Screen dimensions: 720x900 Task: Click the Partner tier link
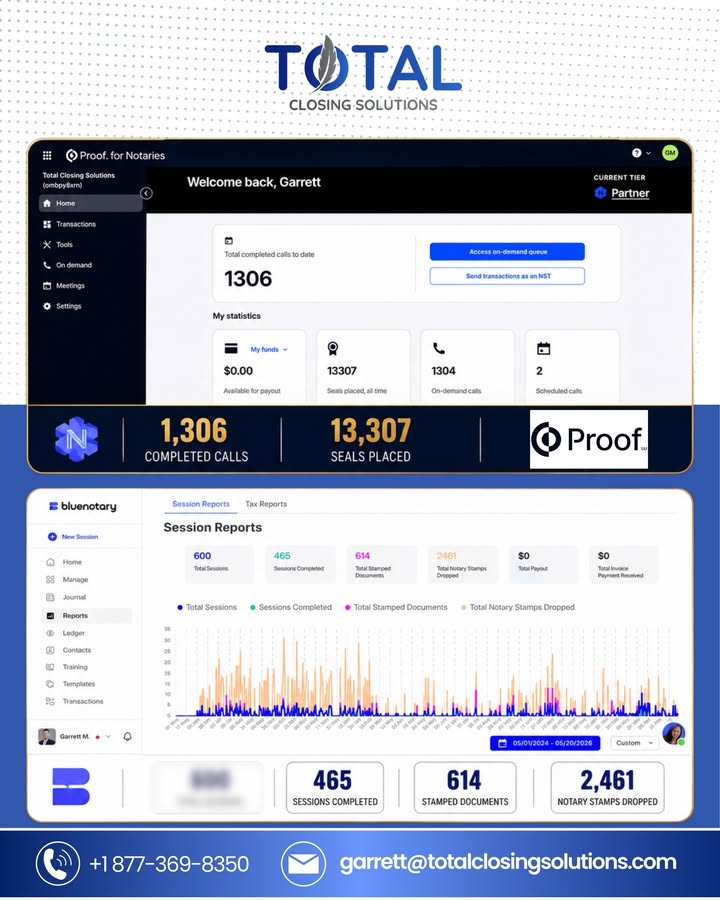(630, 193)
